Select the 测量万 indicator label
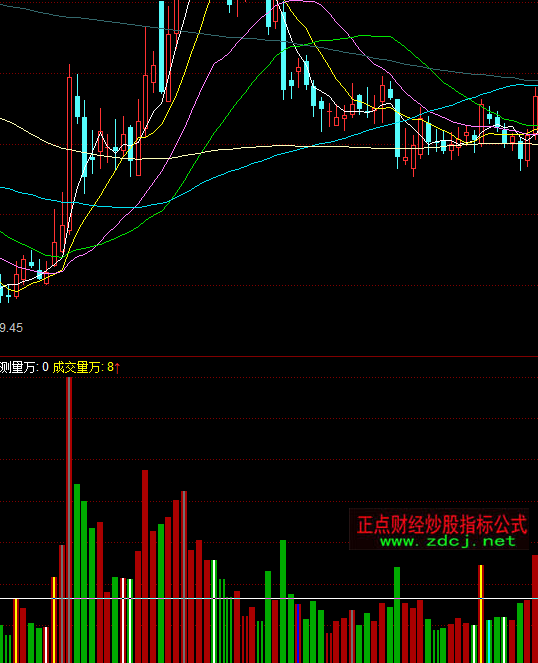 pos(18,367)
